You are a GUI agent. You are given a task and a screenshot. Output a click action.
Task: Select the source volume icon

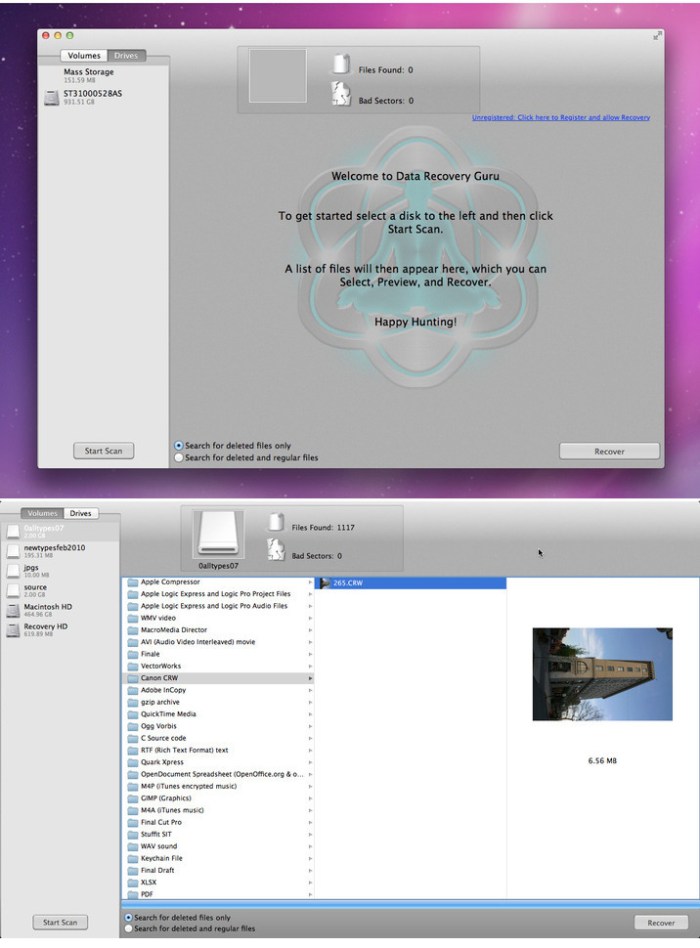(13, 590)
